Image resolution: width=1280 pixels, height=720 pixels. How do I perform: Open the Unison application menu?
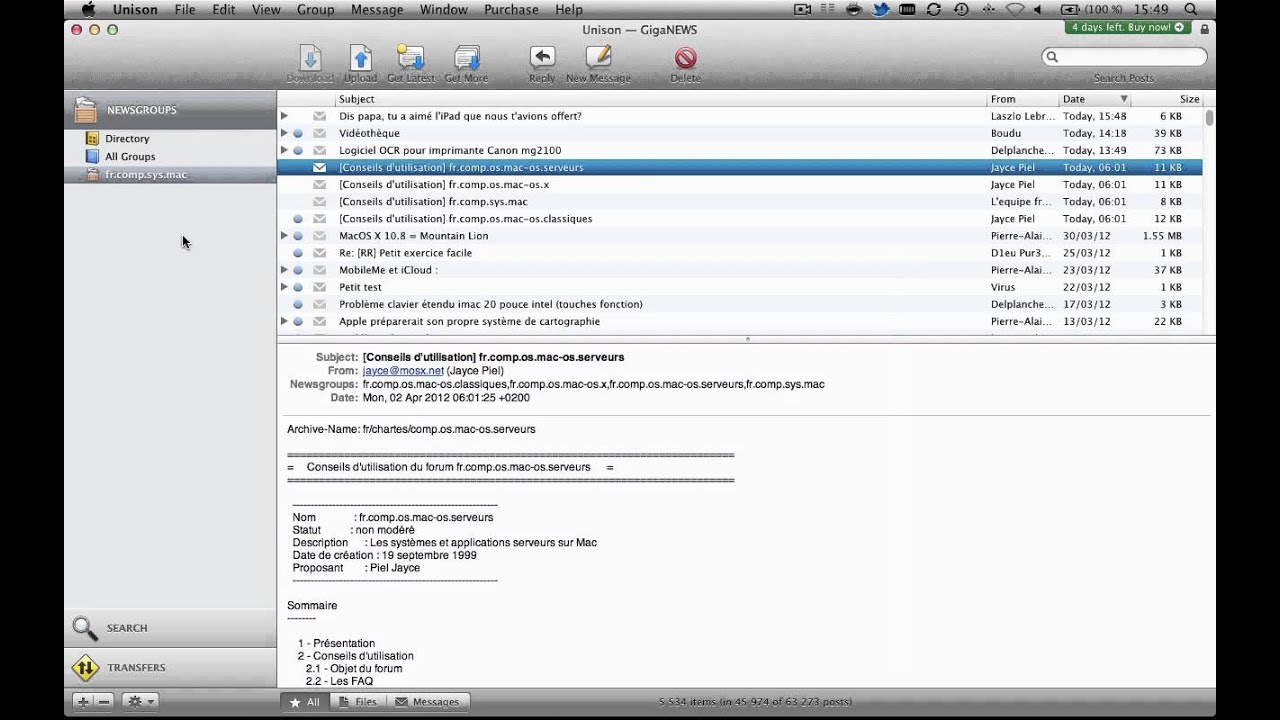(x=135, y=9)
